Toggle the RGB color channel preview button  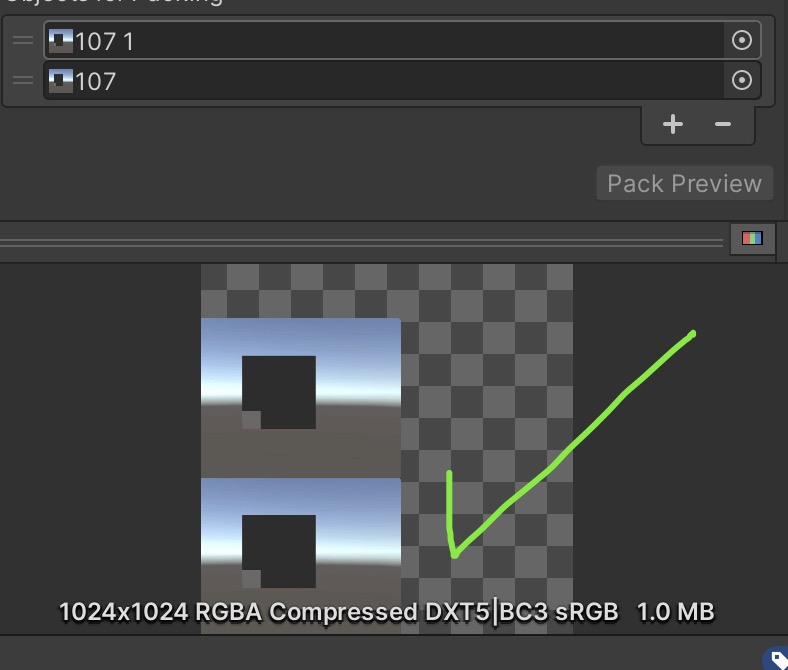coord(752,239)
